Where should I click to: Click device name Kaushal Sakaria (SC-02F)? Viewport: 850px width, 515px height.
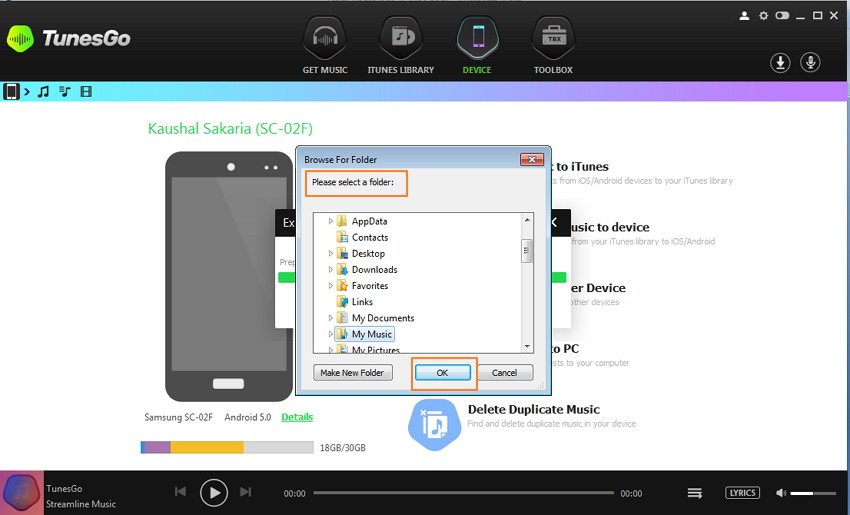click(x=230, y=129)
